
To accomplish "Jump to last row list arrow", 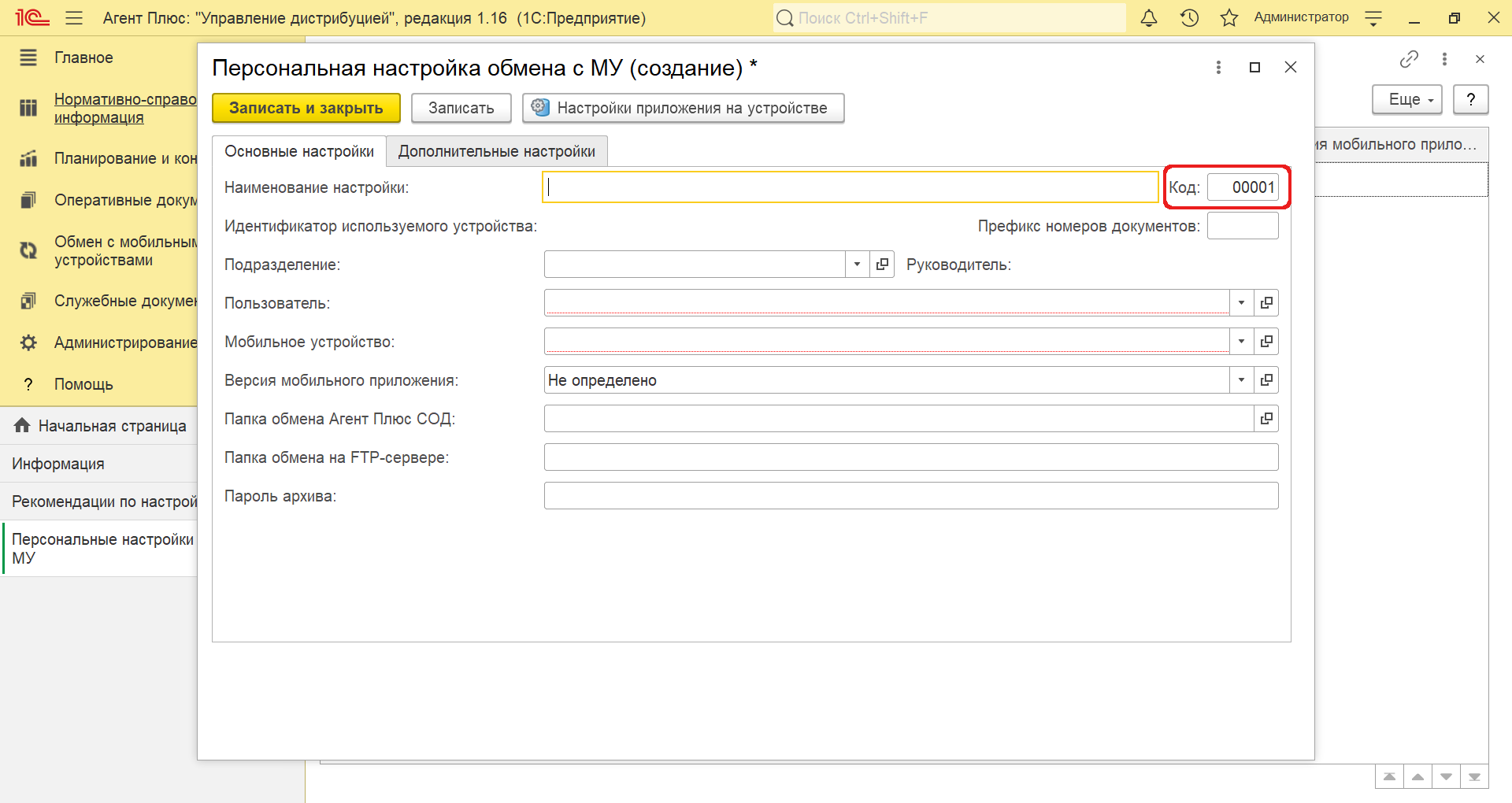I will click(1474, 776).
